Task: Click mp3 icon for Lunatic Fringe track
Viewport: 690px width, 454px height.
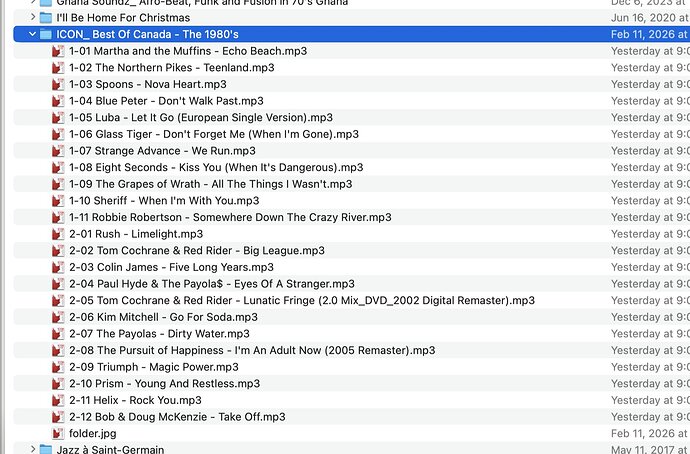Action: coord(58,300)
